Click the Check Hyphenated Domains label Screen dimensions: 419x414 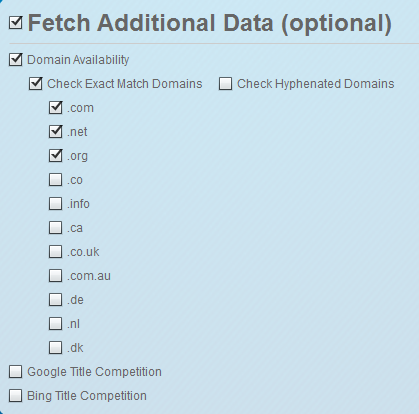316,84
